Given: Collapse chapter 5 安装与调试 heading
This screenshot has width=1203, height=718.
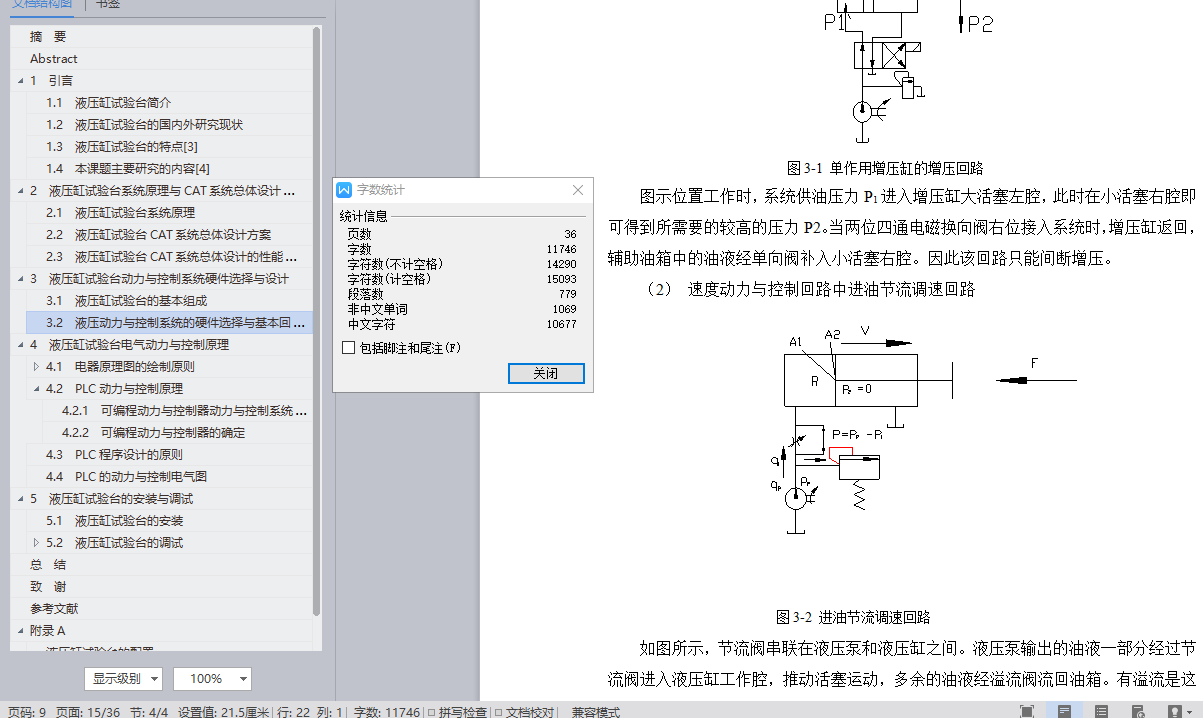Looking at the screenshot, I should (19, 499).
